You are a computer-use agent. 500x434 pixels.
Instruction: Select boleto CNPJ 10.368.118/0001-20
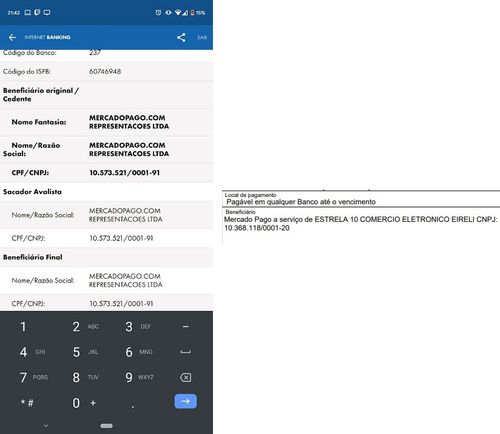257,228
